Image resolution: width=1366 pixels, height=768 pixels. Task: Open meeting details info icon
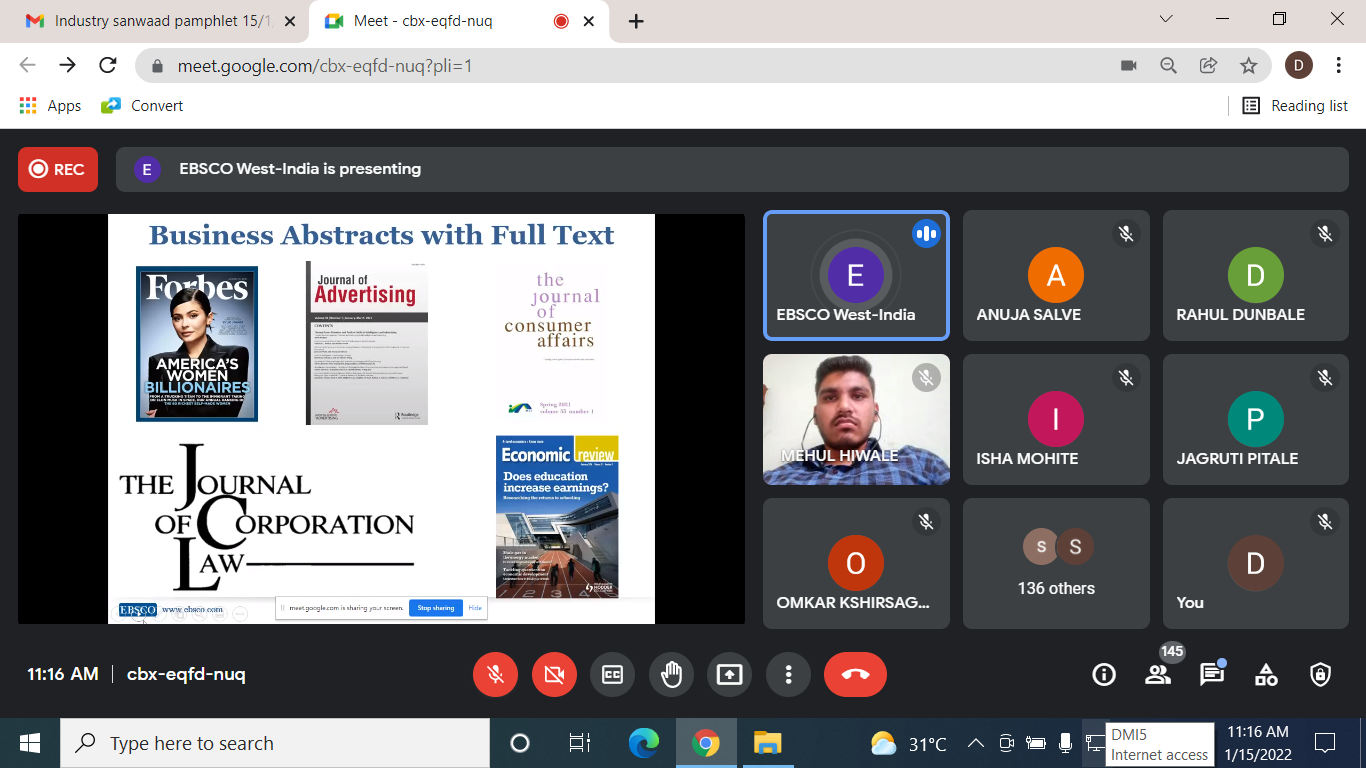pos(1104,675)
